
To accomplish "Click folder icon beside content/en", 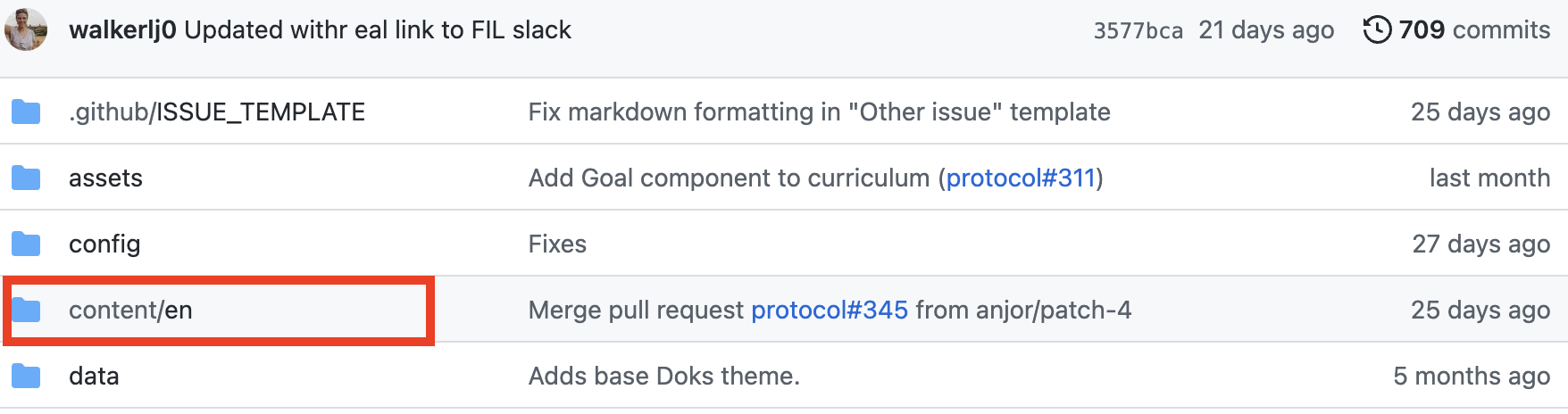I will [x=27, y=310].
